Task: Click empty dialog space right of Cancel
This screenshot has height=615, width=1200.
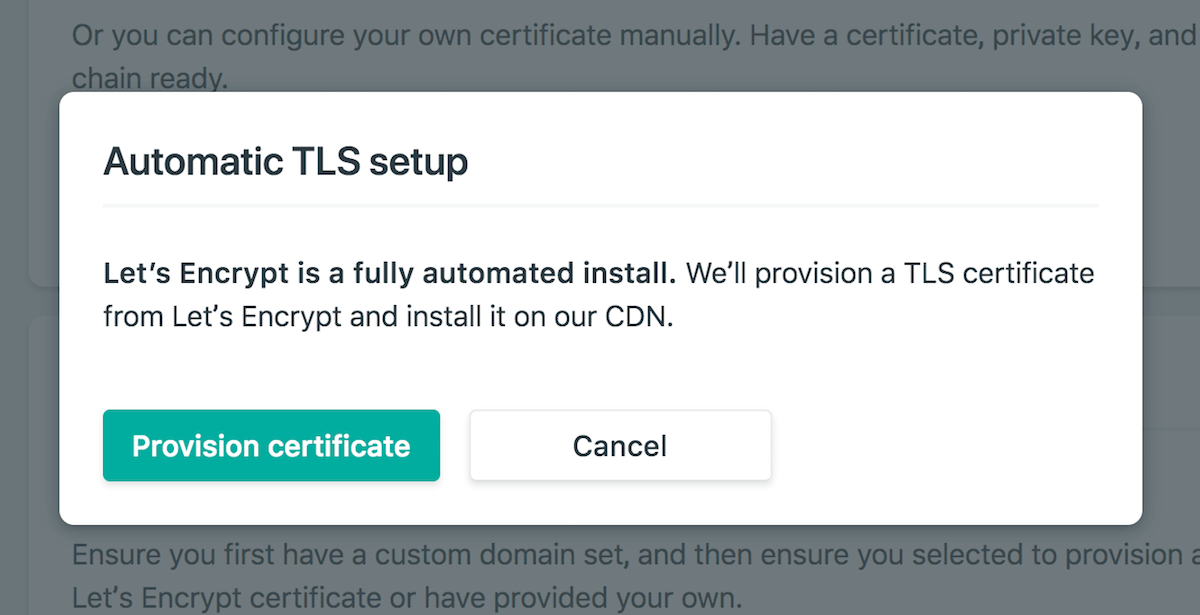Action: click(x=950, y=446)
